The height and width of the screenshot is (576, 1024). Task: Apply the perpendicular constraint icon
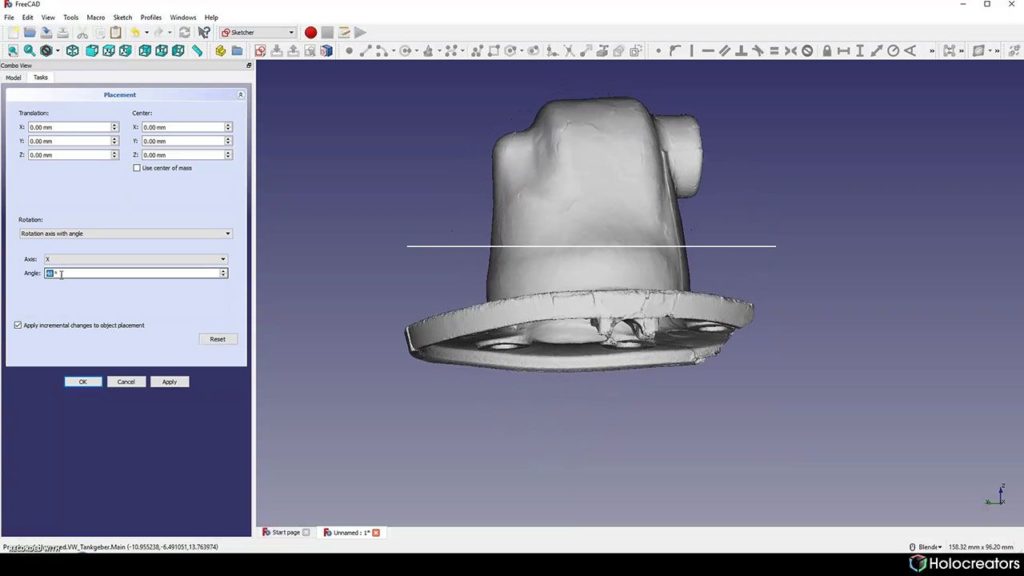click(x=741, y=51)
